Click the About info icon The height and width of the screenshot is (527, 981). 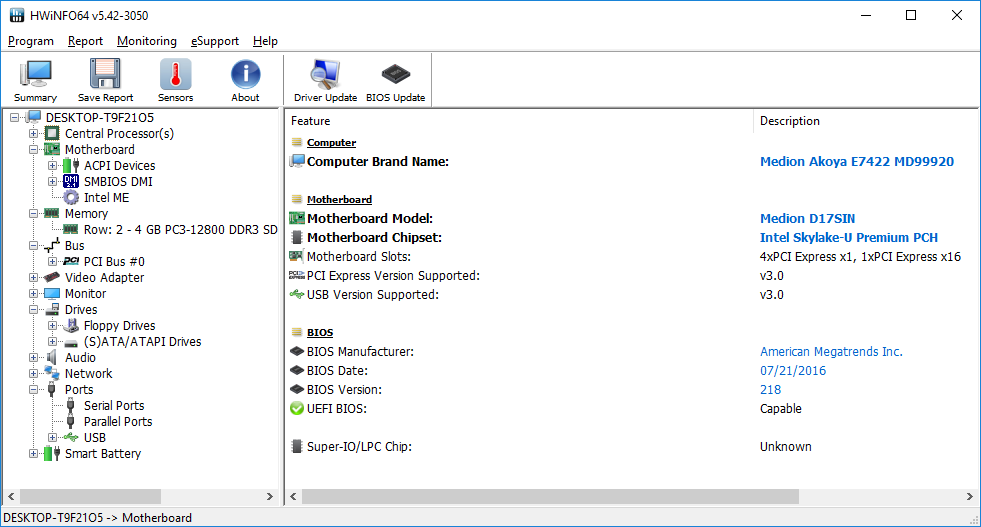(245, 80)
